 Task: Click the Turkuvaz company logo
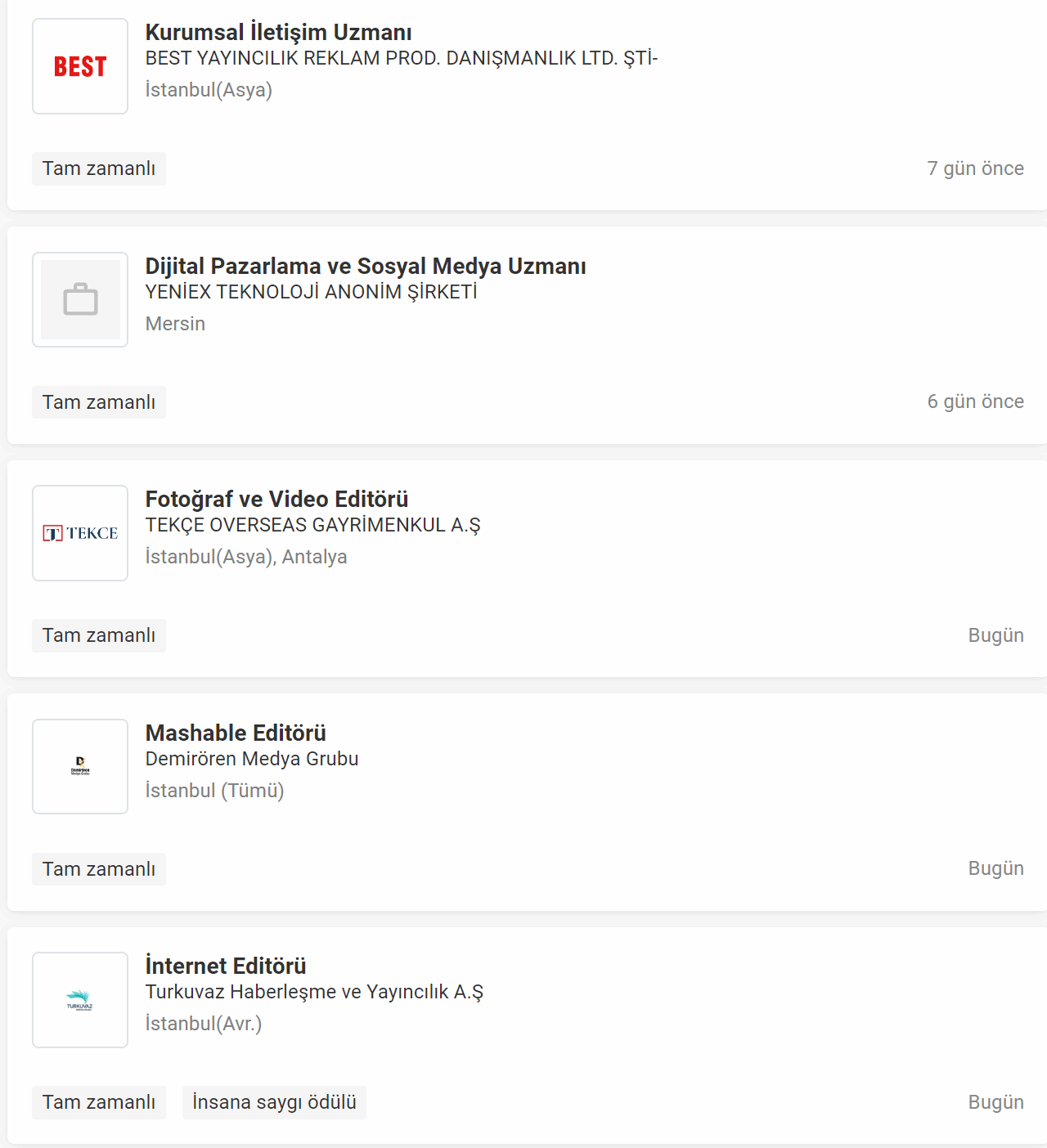[x=80, y=1000]
